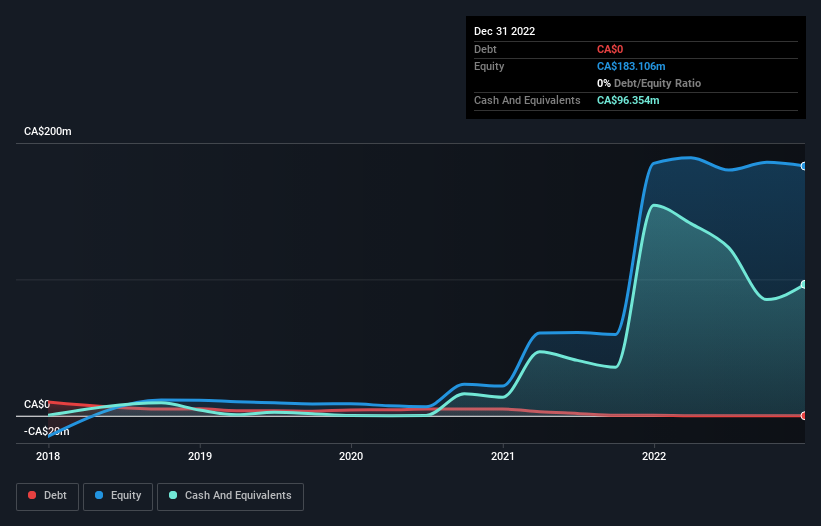
Task: Click the CA$0 y-axis label
Action: (37, 405)
